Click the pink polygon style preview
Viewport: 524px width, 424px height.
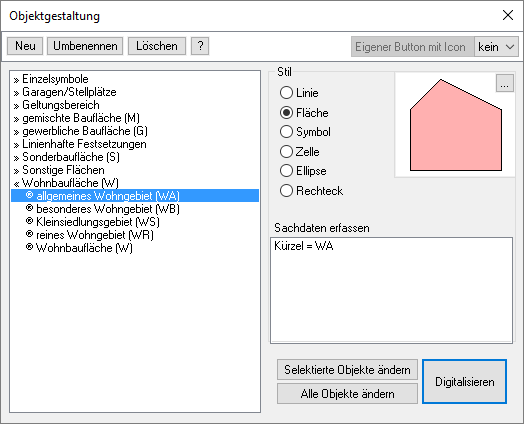tap(456, 126)
